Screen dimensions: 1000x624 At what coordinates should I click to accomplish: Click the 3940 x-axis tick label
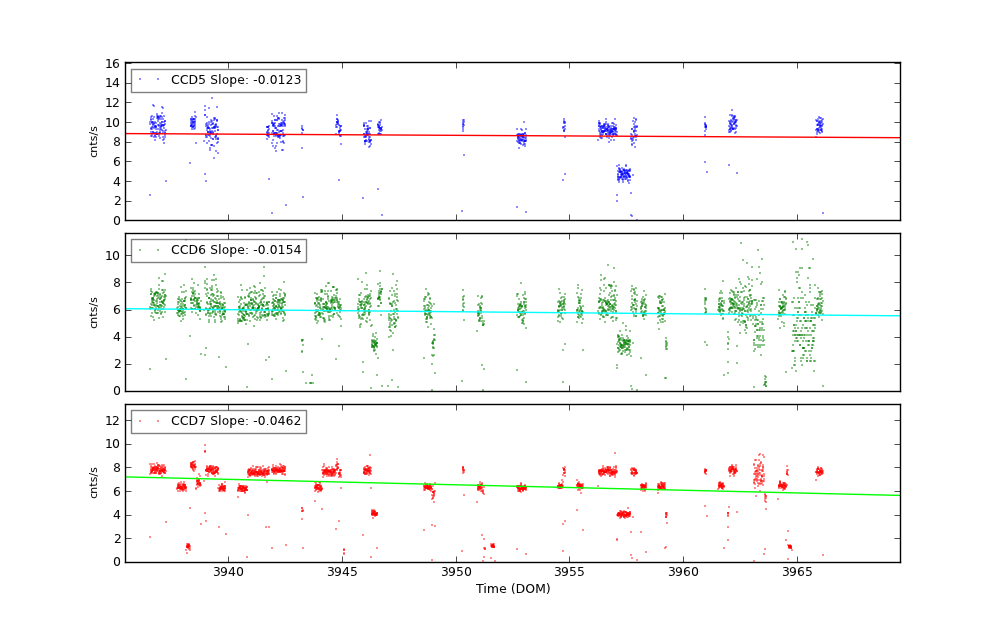pos(228,572)
